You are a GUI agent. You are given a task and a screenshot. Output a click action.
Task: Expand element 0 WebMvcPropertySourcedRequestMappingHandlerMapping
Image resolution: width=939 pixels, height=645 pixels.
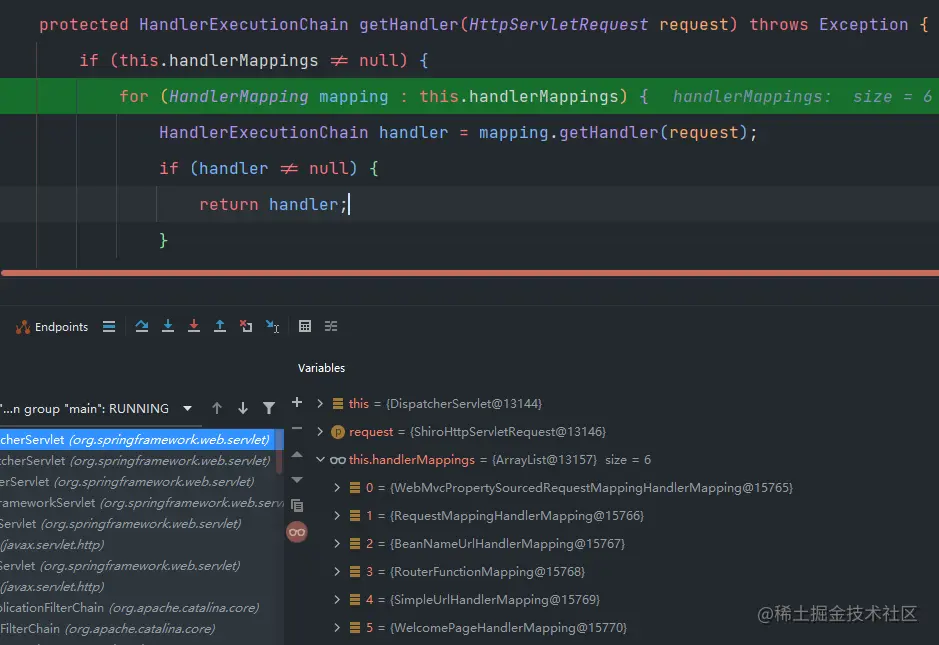click(337, 487)
